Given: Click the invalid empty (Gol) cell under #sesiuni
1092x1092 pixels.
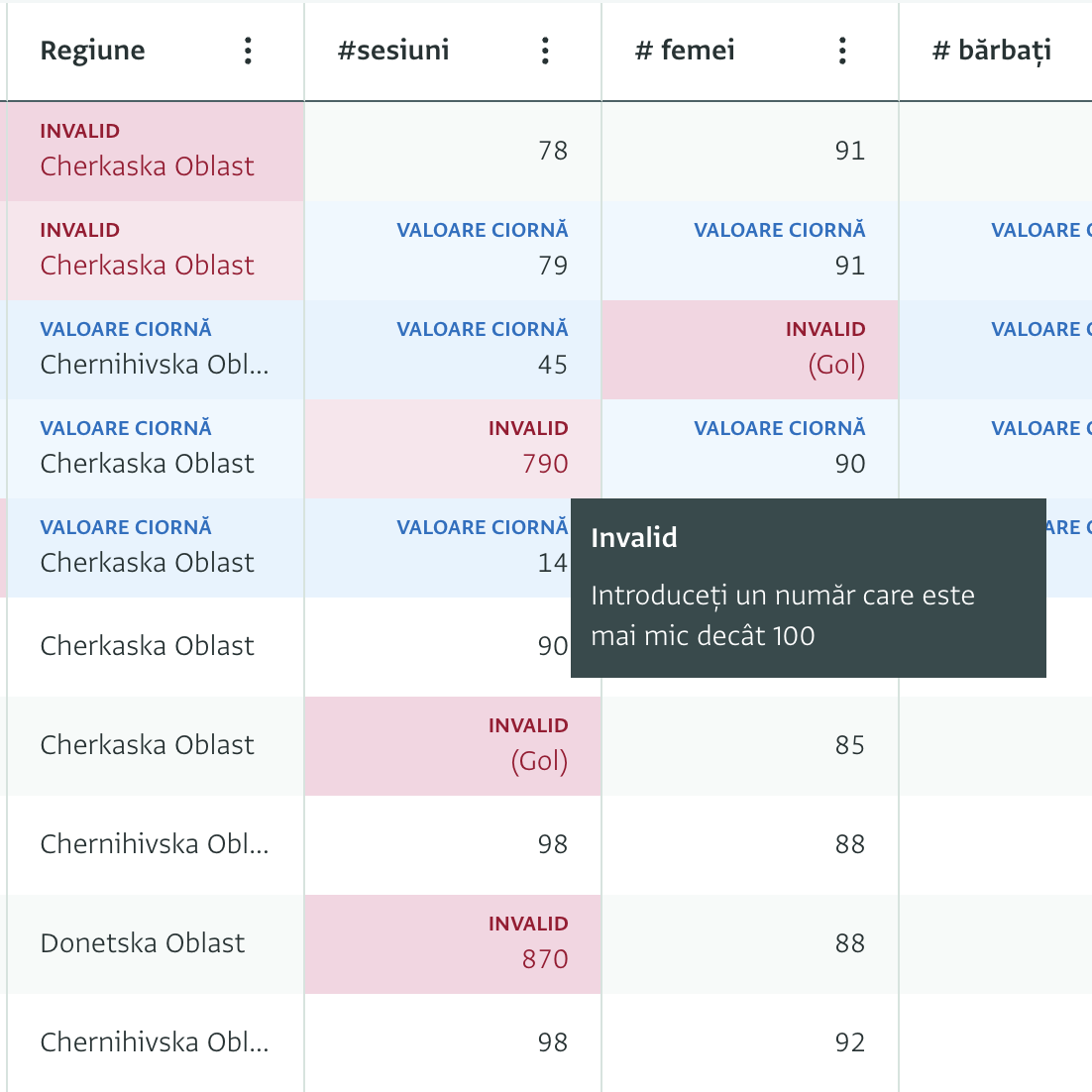Looking at the screenshot, I should (453, 746).
